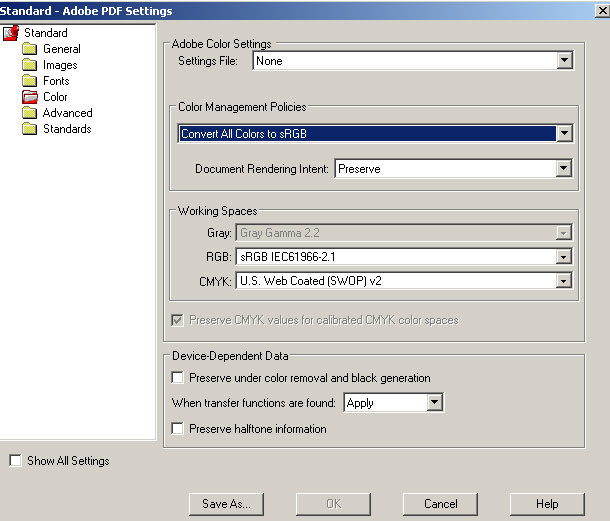
Task: Click the General folder icon
Action: (x=30, y=49)
